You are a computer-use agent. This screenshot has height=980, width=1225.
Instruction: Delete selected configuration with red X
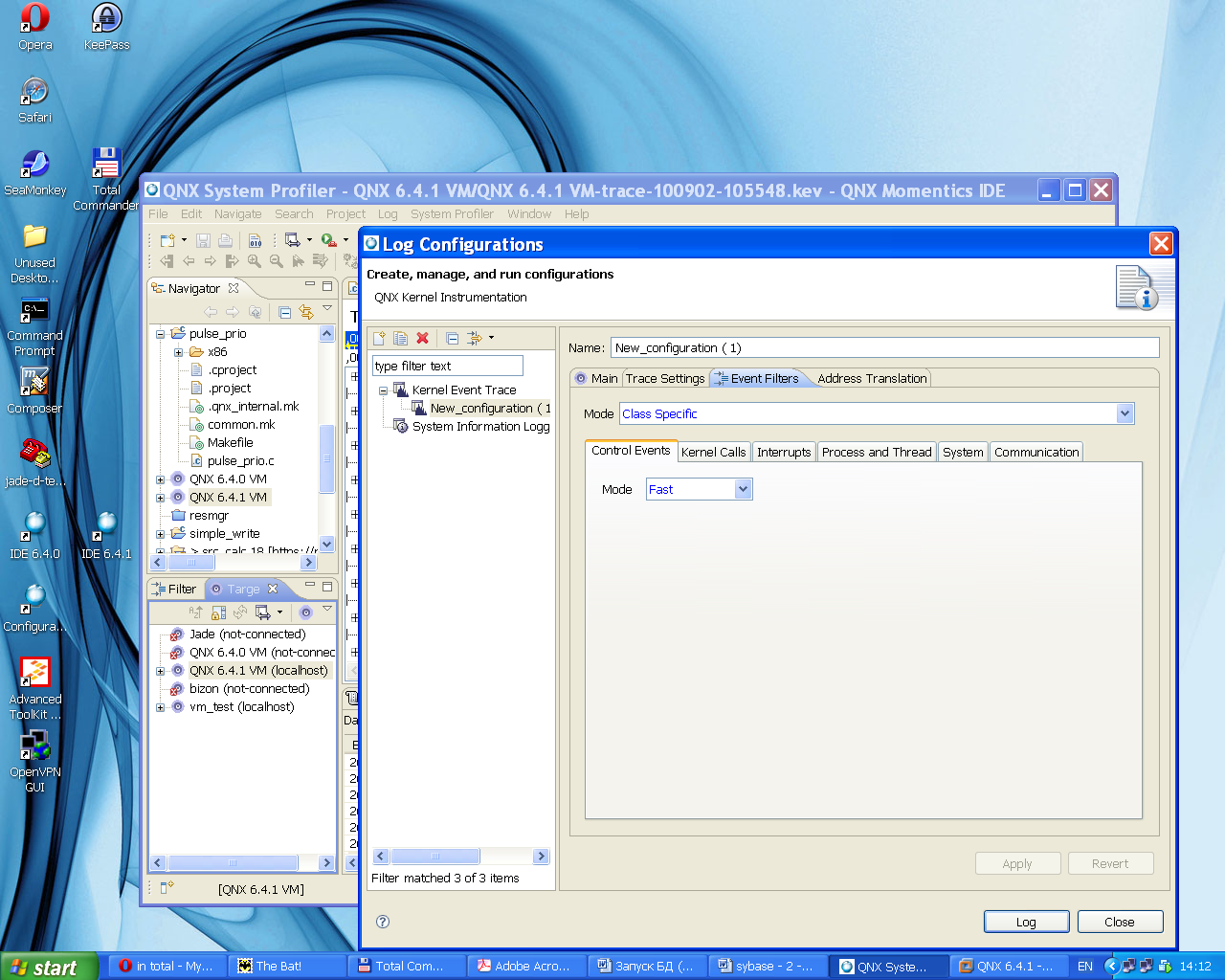click(x=422, y=338)
